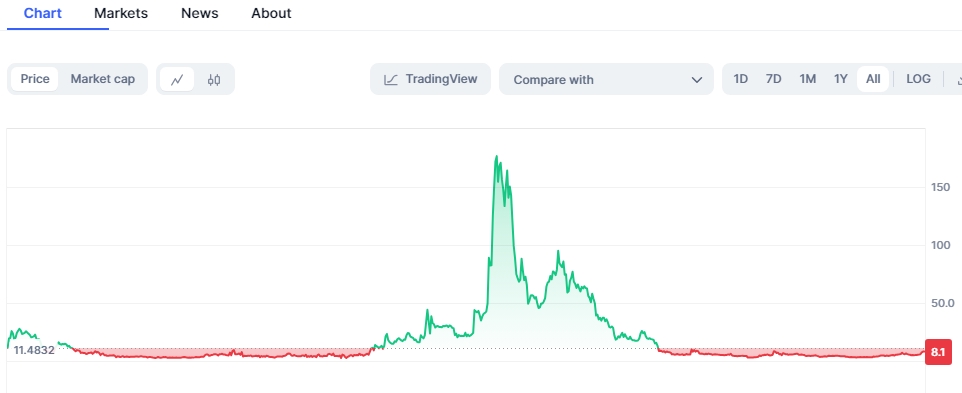The image size is (962, 393).
Task: Set time range to All
Action: point(873,79)
